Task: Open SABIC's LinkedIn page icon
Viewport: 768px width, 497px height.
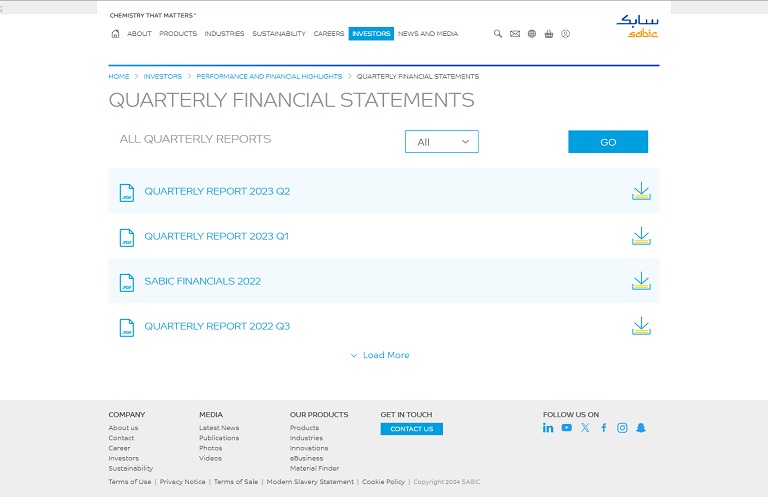Action: tap(548, 428)
